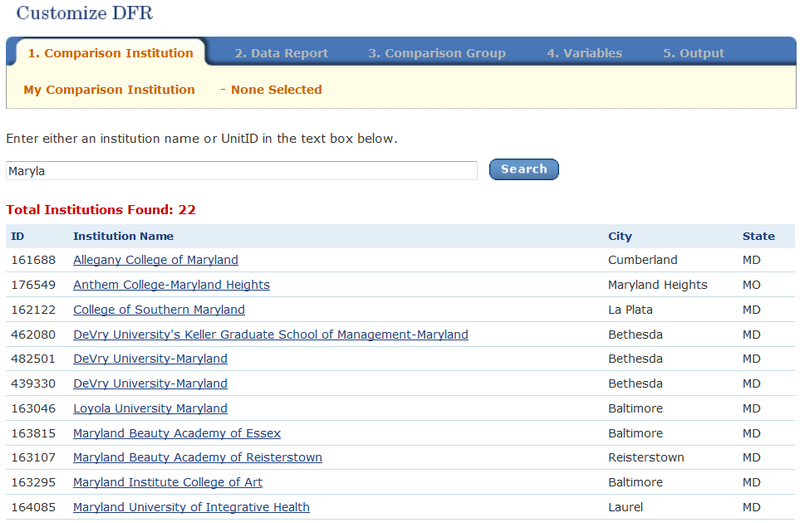The height and width of the screenshot is (523, 800).
Task: Focus the institution name search box
Action: click(x=242, y=170)
